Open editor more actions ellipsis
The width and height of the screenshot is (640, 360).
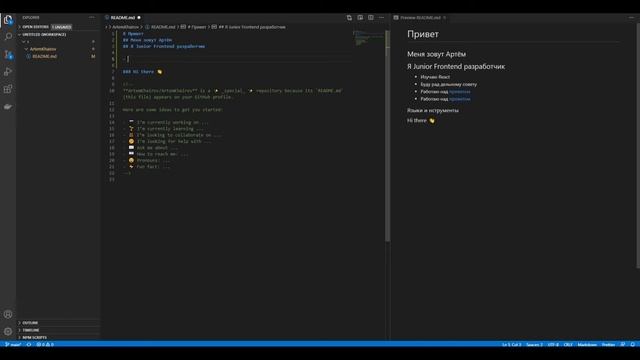381,18
